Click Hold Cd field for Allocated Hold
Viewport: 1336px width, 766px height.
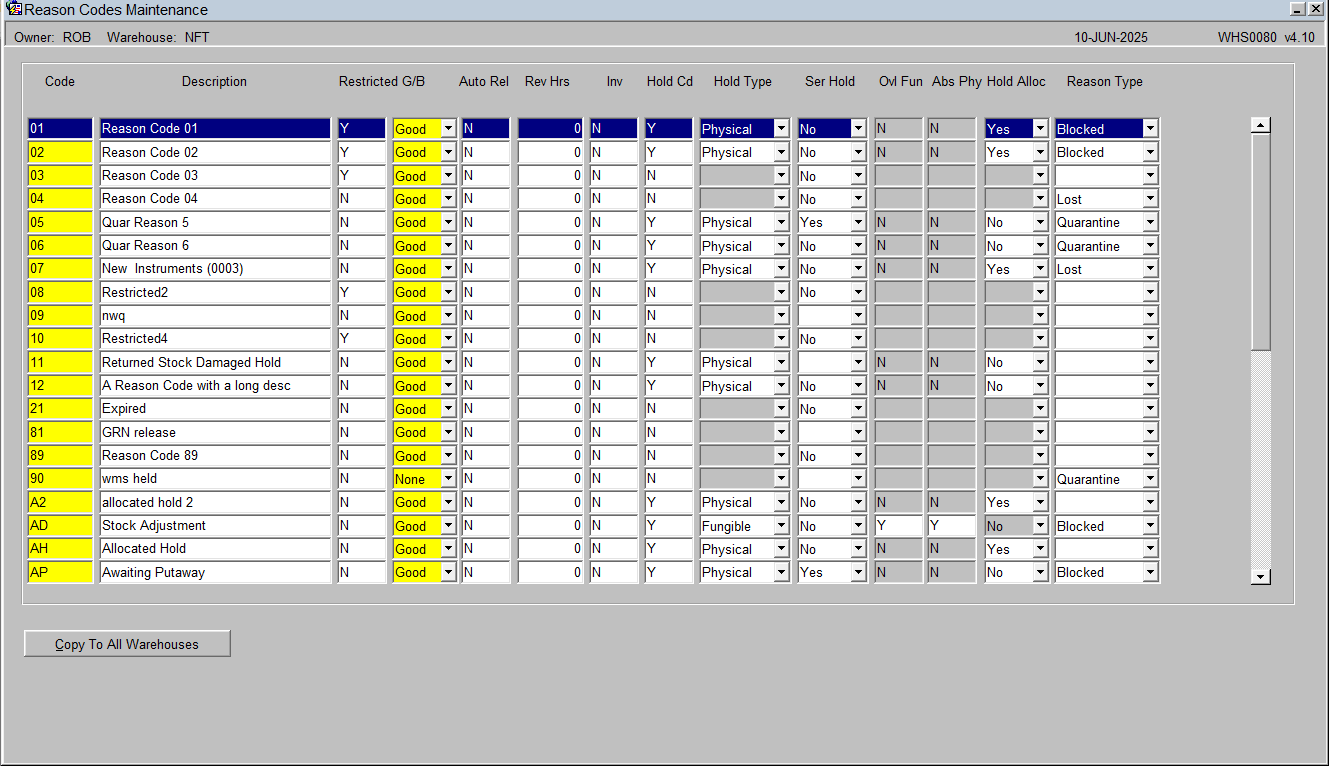coord(668,549)
